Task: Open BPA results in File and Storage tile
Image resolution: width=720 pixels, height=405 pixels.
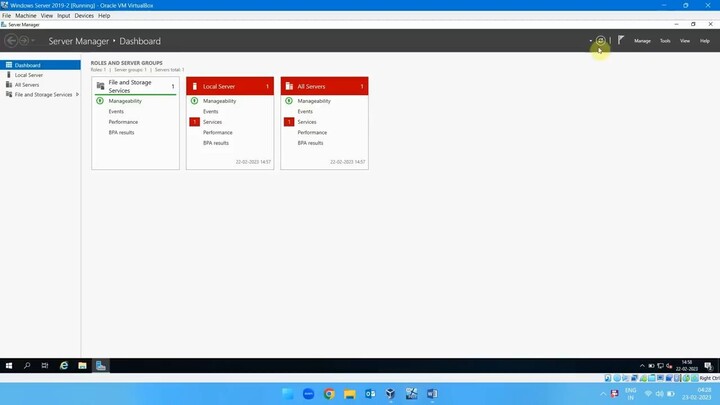Action: coord(121,132)
